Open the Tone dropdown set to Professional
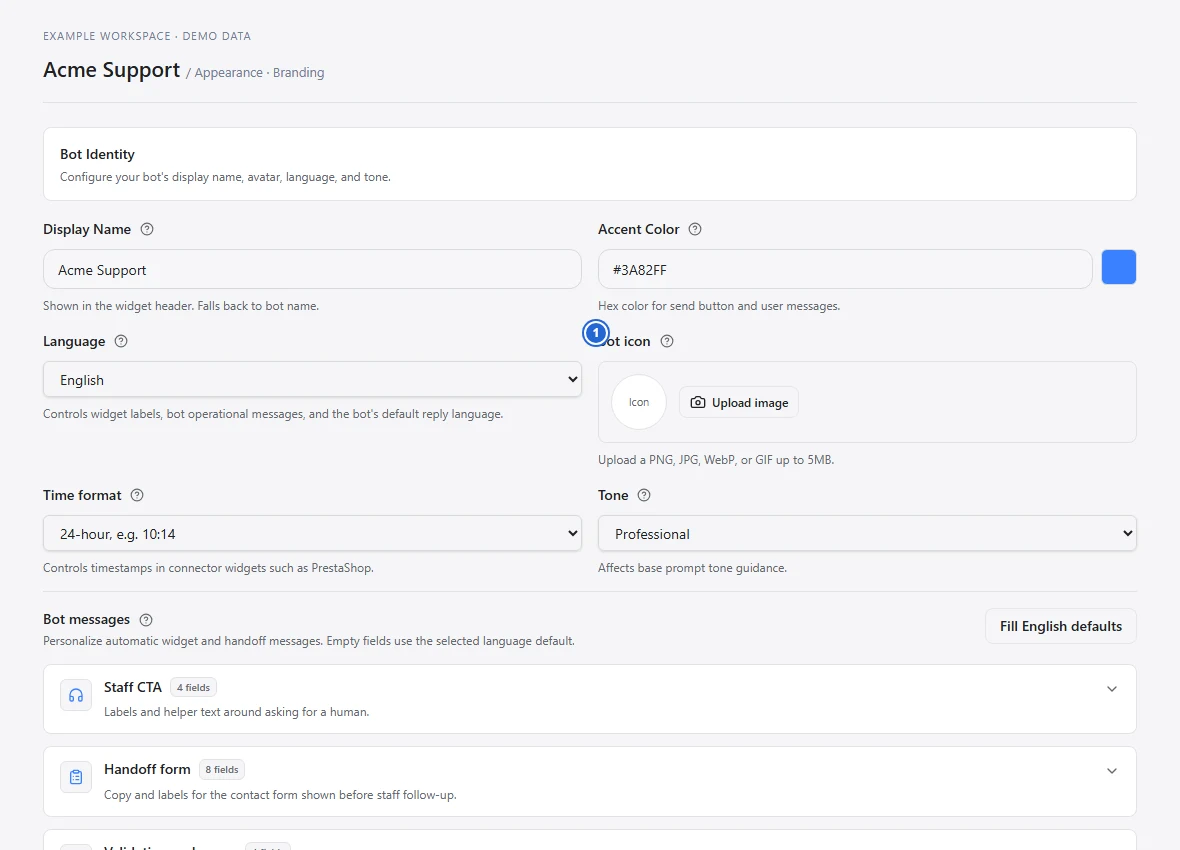 pyautogui.click(x=867, y=533)
